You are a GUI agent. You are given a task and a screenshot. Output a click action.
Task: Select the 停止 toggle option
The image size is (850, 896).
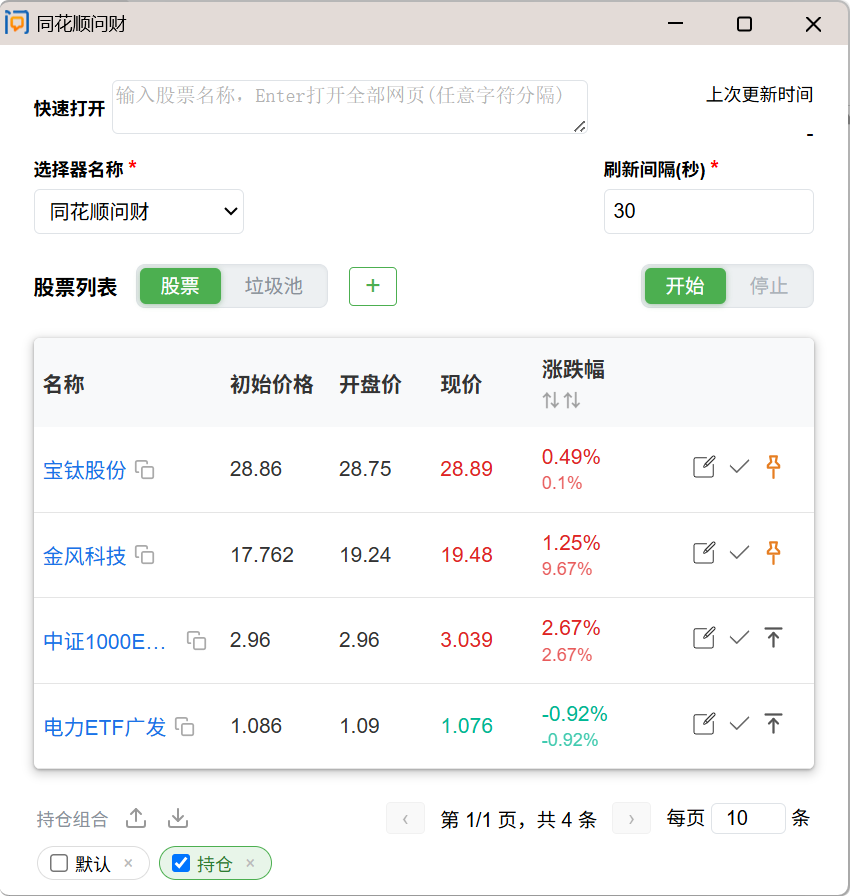(769, 286)
